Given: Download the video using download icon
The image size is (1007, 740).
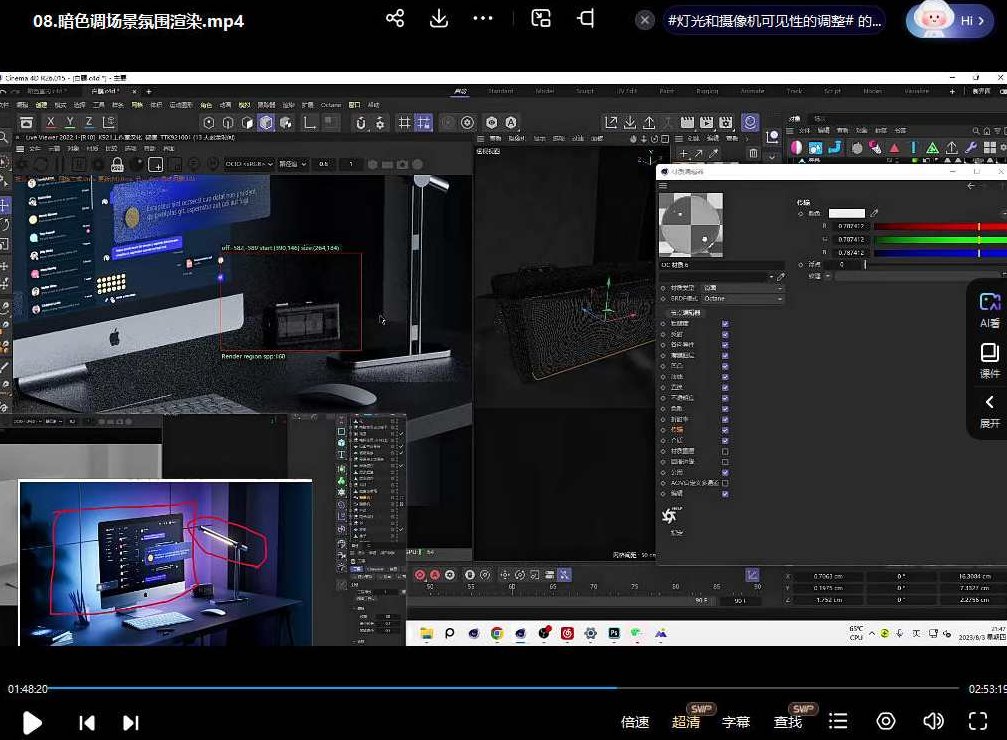Looking at the screenshot, I should coord(438,19).
